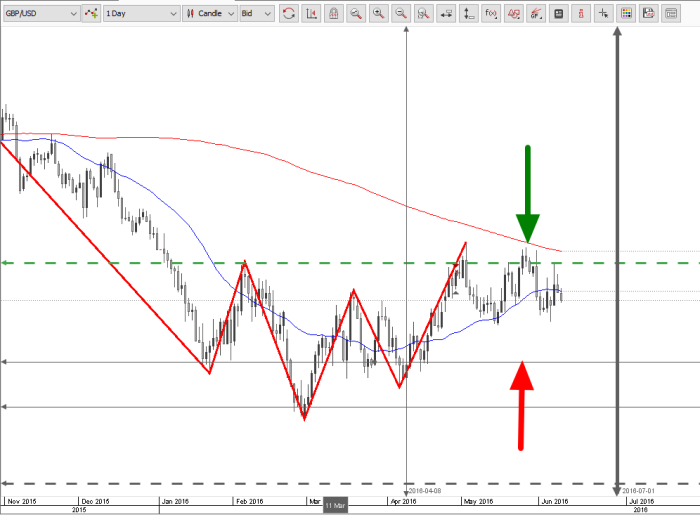Viewport: 700px width, 515px height.
Task: Click the '11 Mar' time axis marker
Action: point(335,505)
